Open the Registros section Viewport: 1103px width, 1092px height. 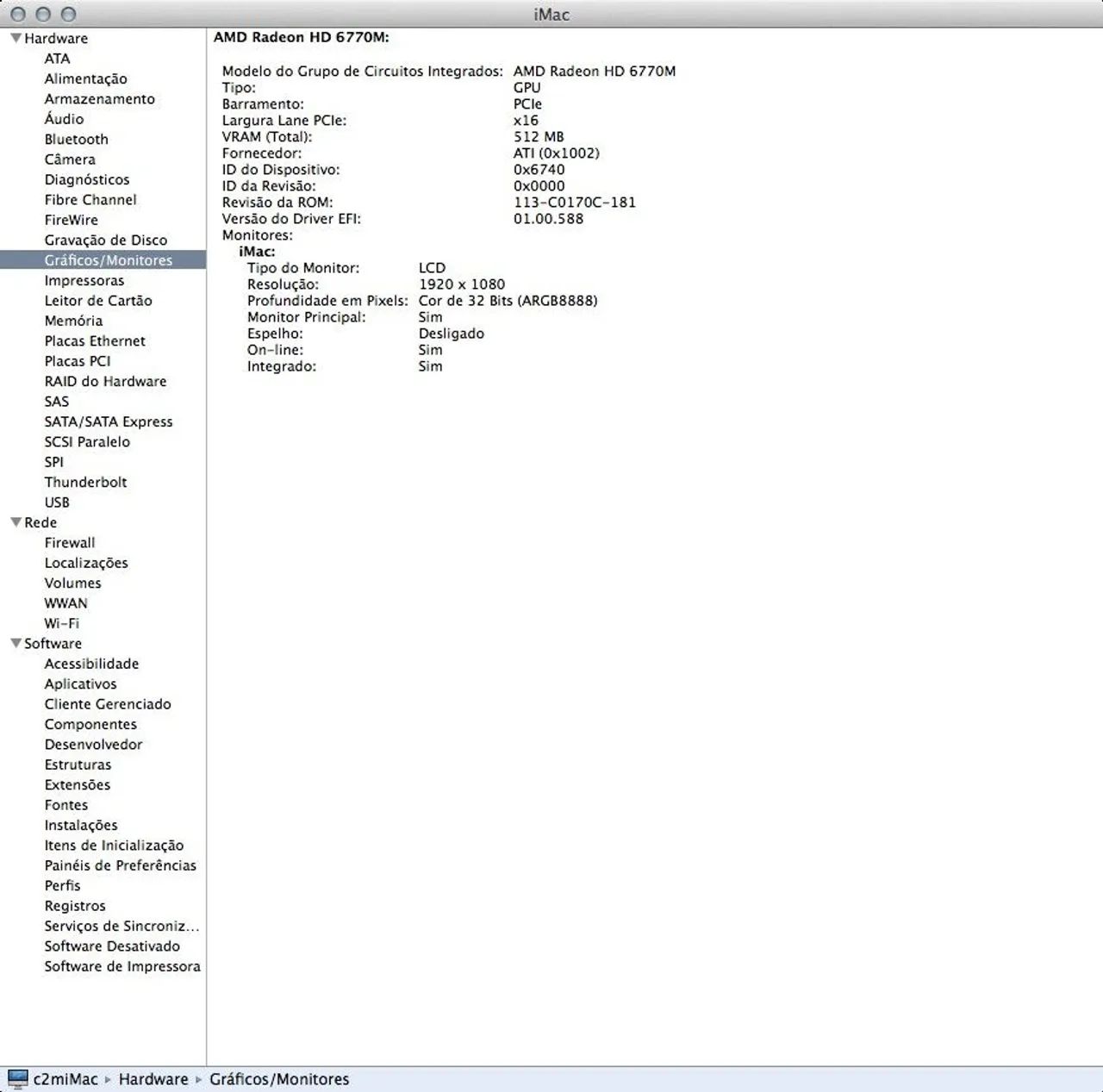coord(75,906)
